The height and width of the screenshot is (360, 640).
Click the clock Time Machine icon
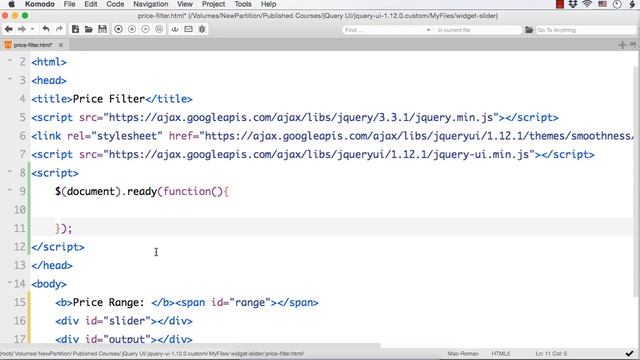(617, 4)
